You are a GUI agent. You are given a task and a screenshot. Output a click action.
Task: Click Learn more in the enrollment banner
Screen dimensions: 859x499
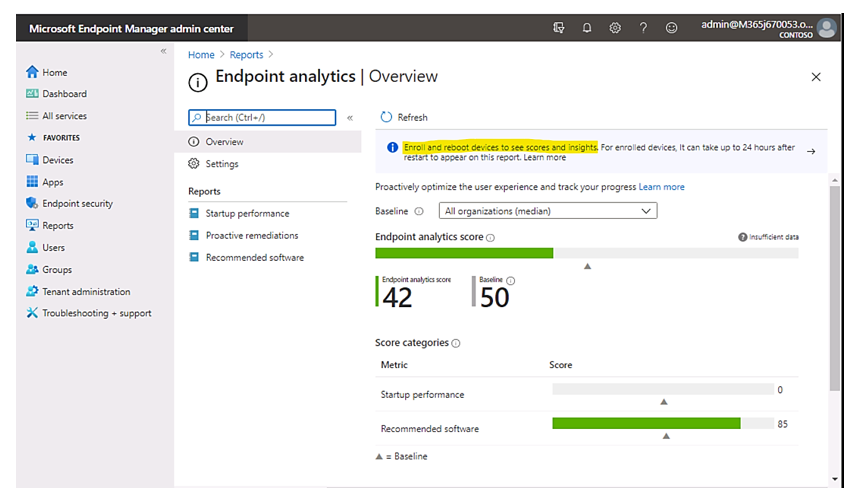(x=545, y=157)
